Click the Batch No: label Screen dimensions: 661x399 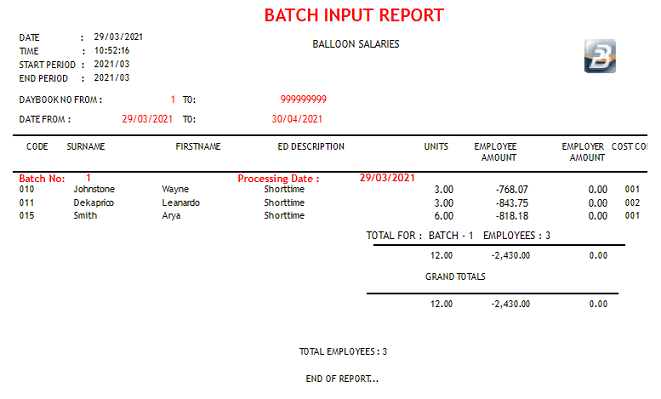[42, 179]
